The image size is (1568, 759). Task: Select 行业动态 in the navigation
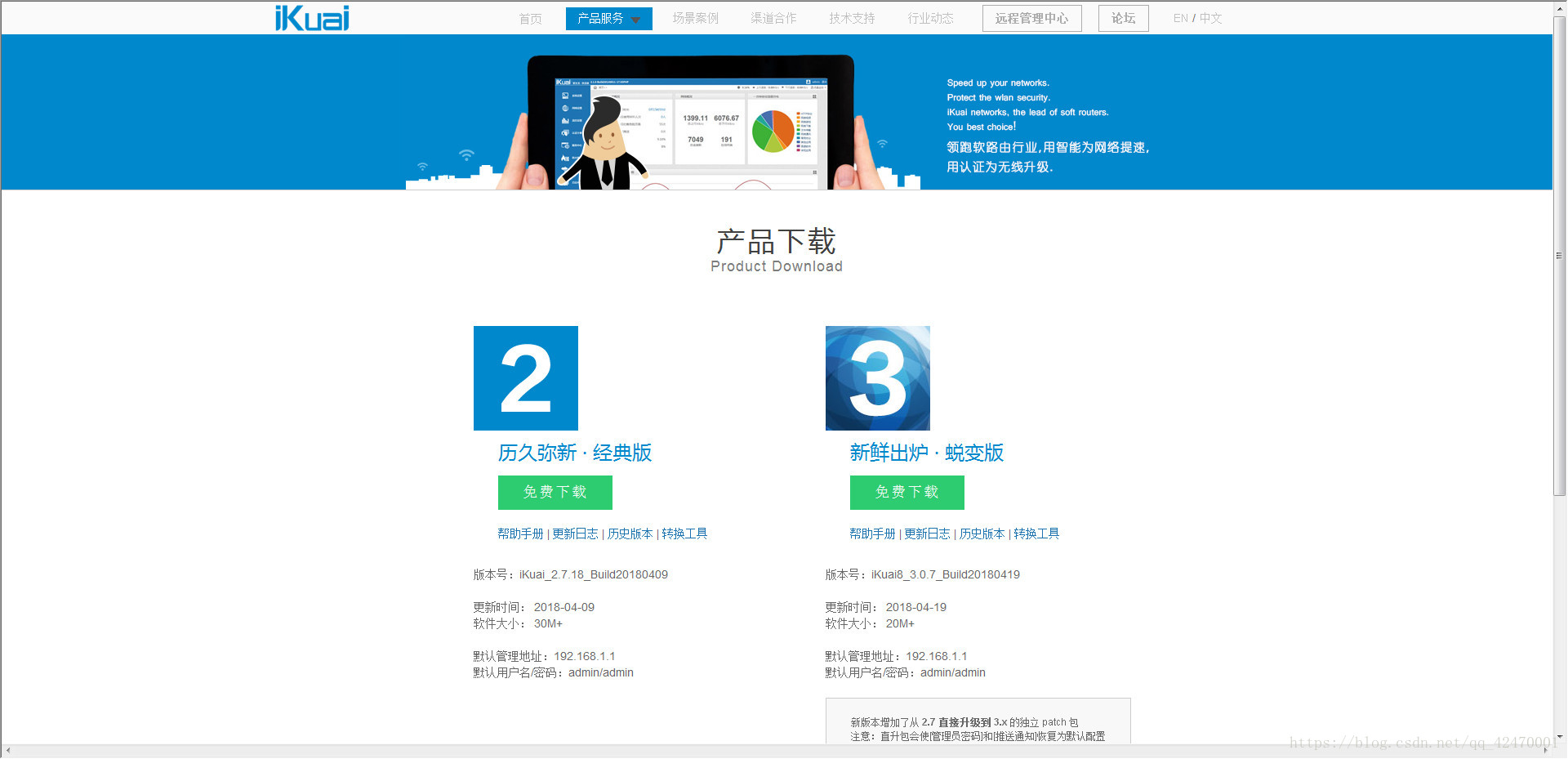pyautogui.click(x=930, y=18)
